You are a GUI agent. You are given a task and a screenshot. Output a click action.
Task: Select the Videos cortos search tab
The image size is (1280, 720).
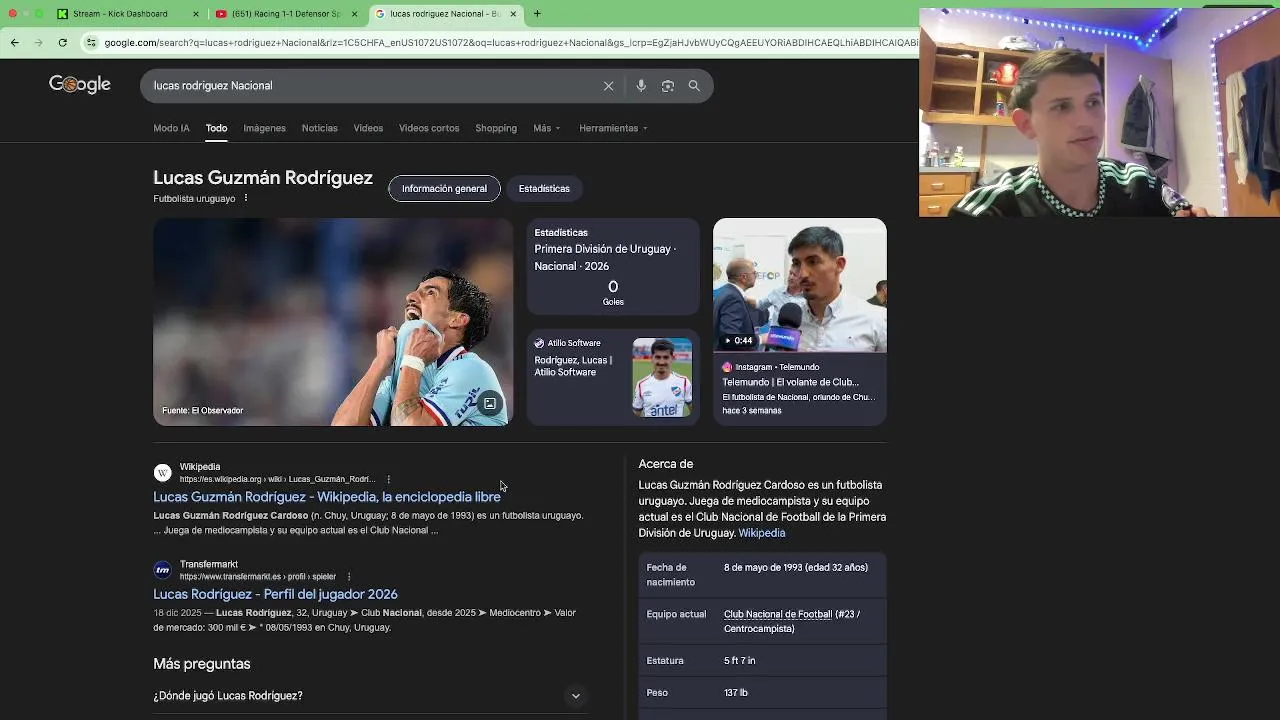click(429, 128)
